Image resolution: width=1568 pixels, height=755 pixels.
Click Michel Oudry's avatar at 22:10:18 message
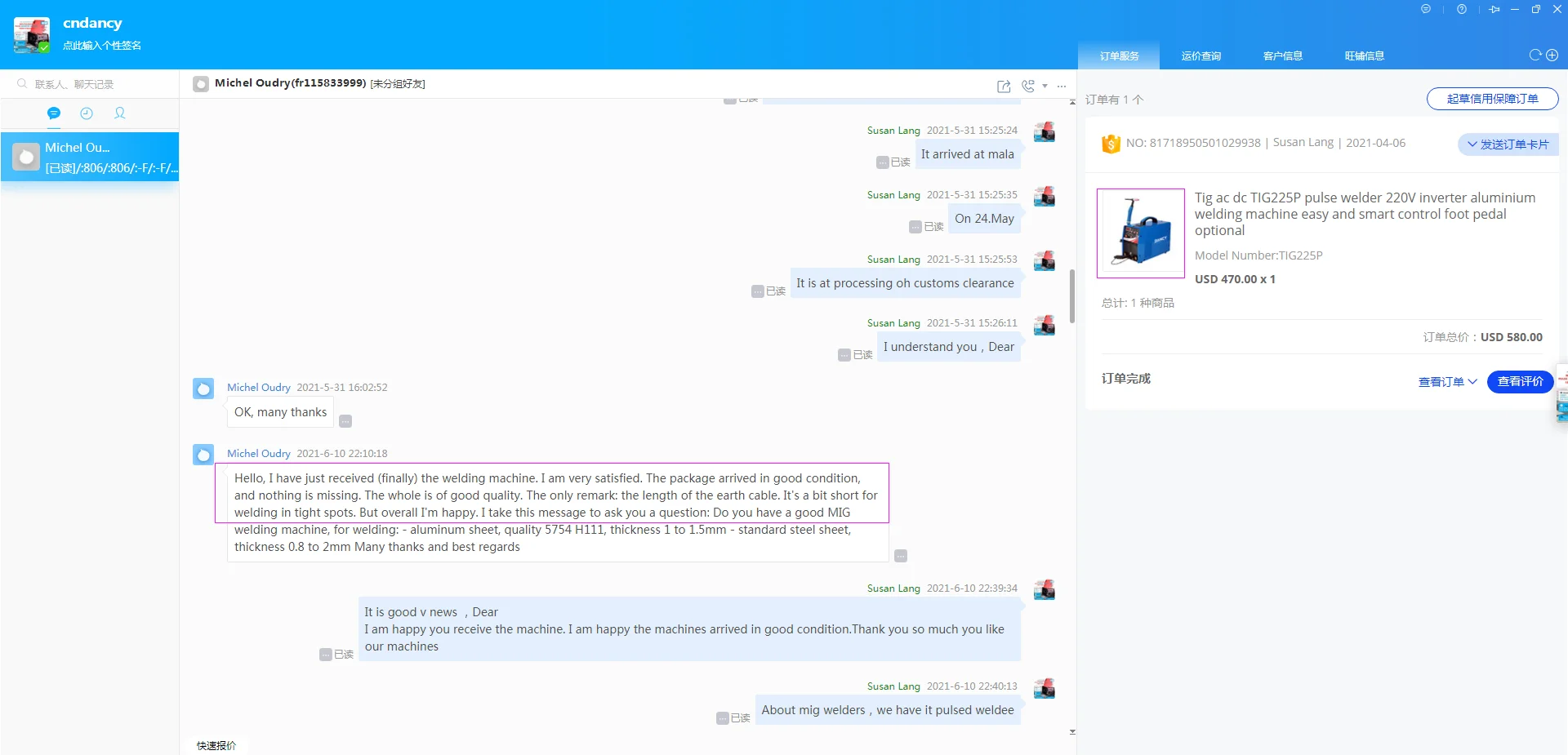click(203, 455)
